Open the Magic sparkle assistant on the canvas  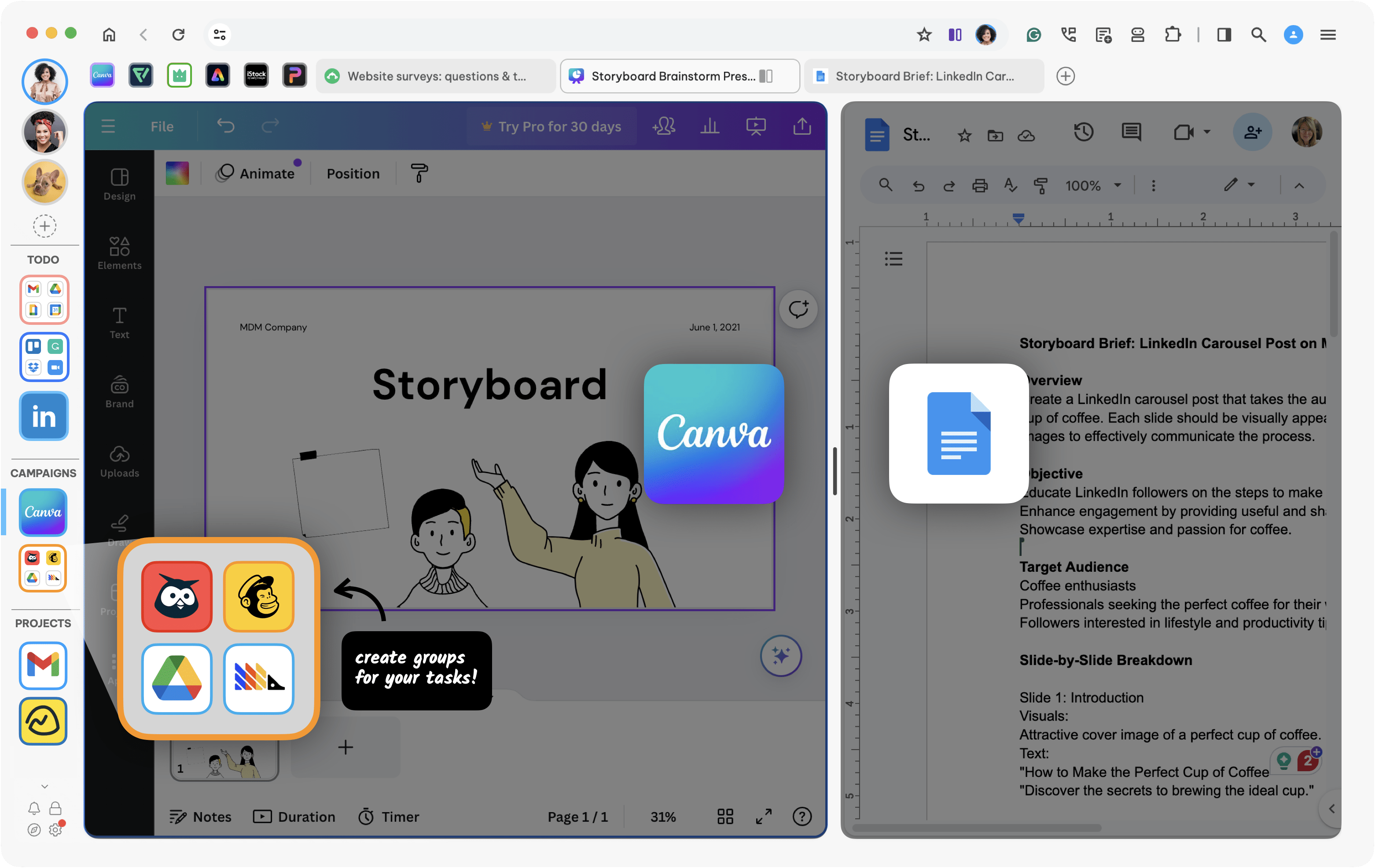780,655
